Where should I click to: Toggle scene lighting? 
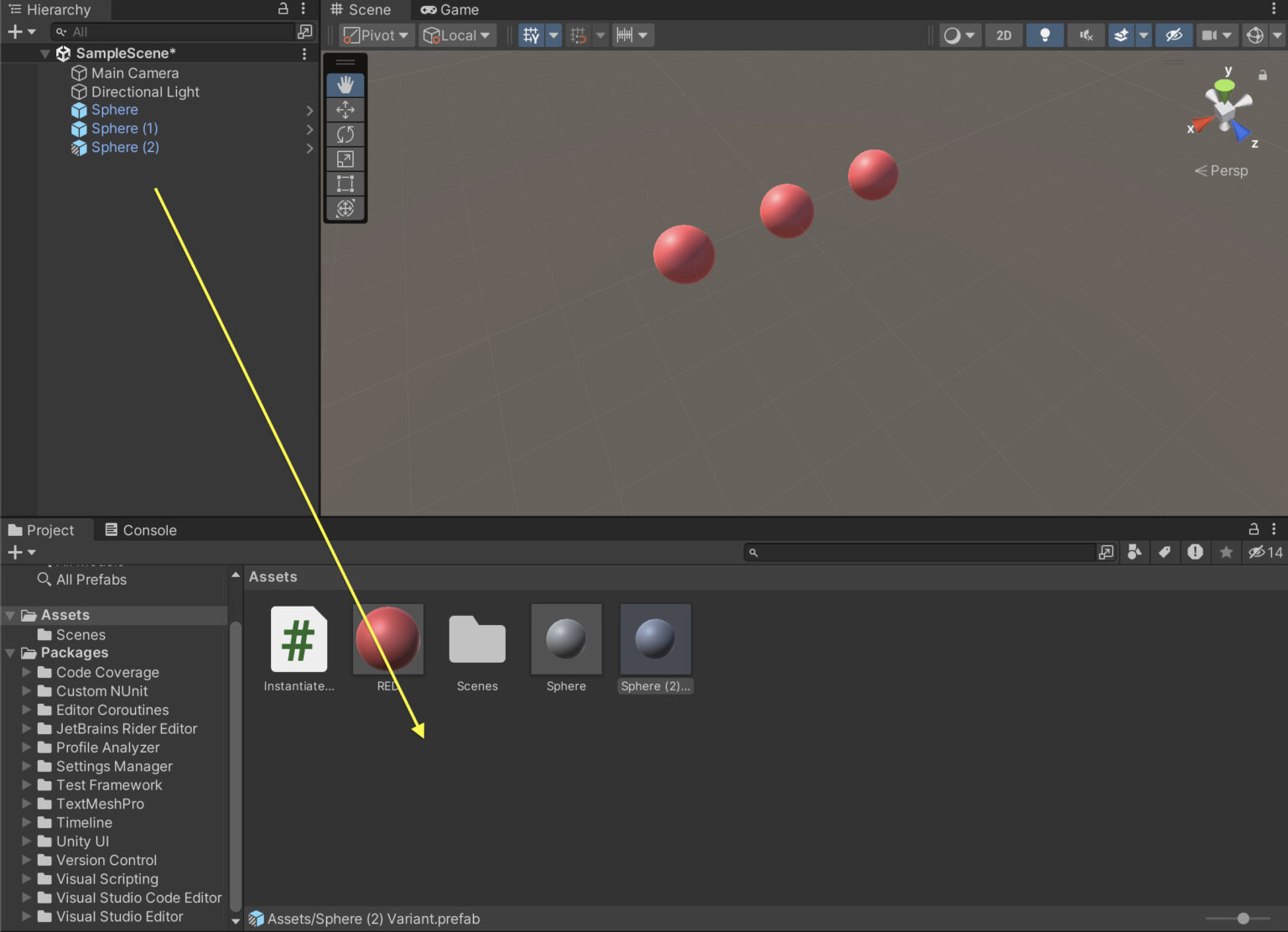click(1044, 34)
